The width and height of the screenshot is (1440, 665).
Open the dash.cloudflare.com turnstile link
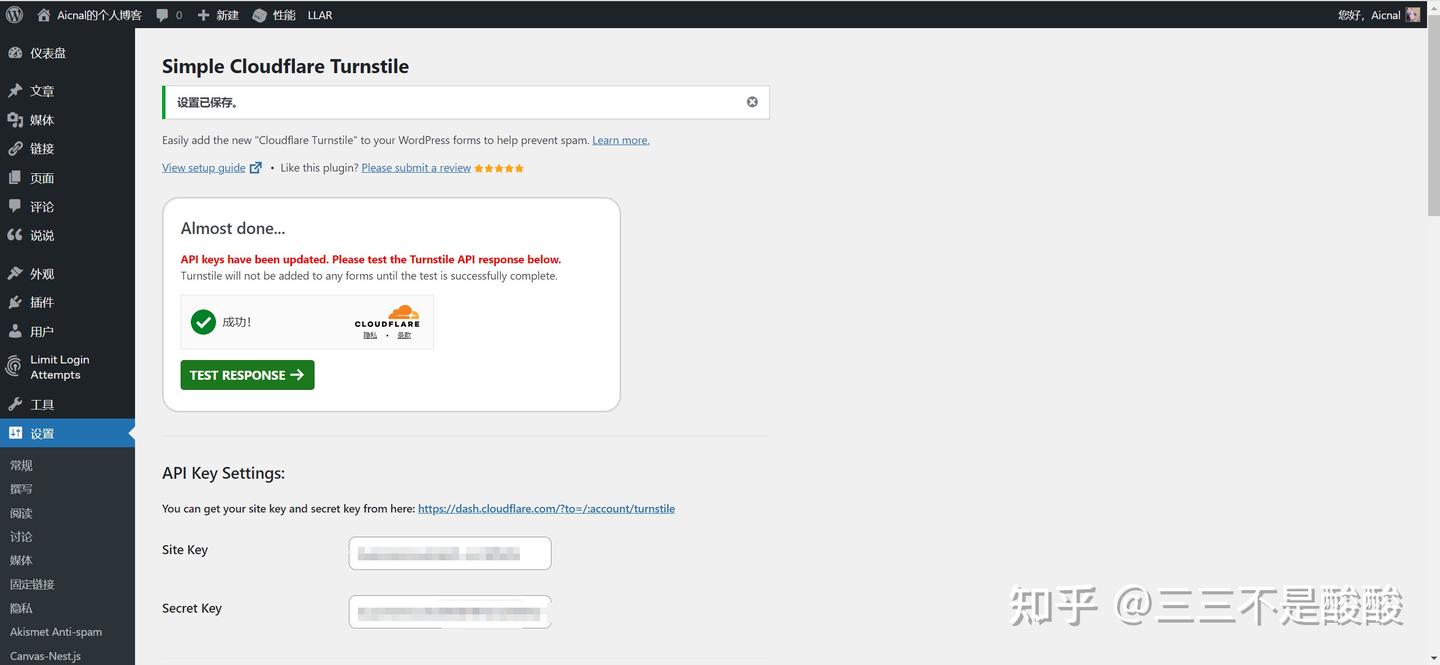point(546,509)
